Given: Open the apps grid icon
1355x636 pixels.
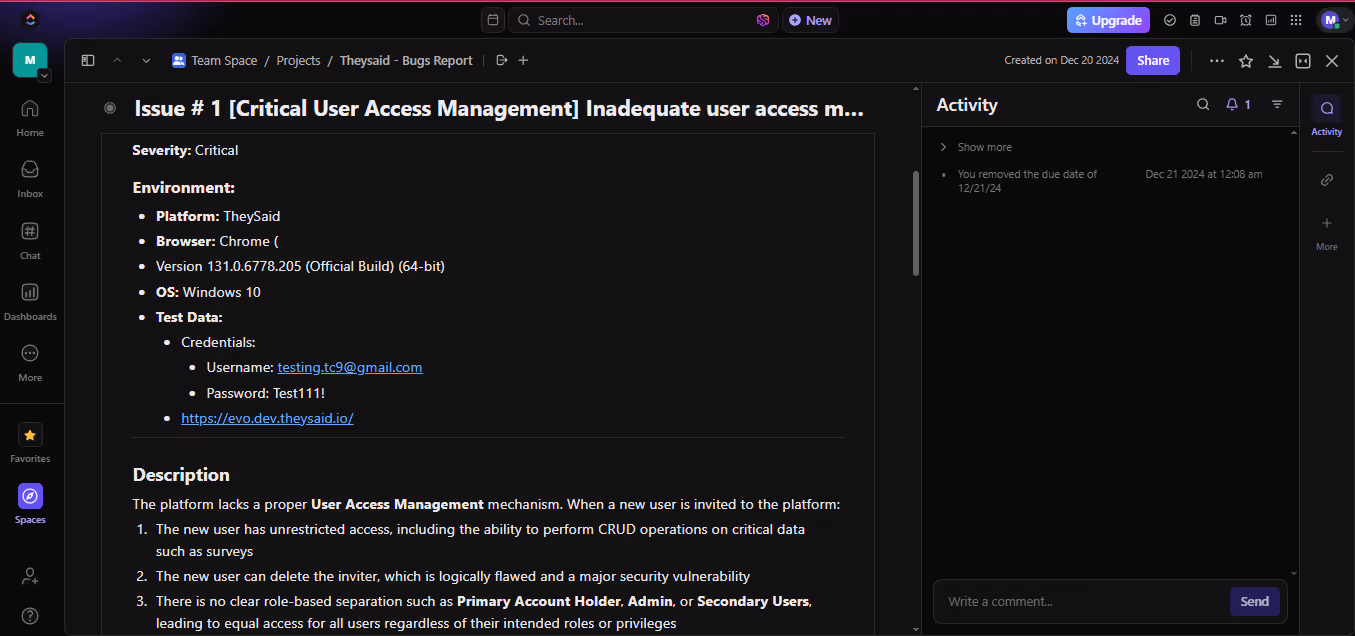Looking at the screenshot, I should pyautogui.click(x=1296, y=20).
